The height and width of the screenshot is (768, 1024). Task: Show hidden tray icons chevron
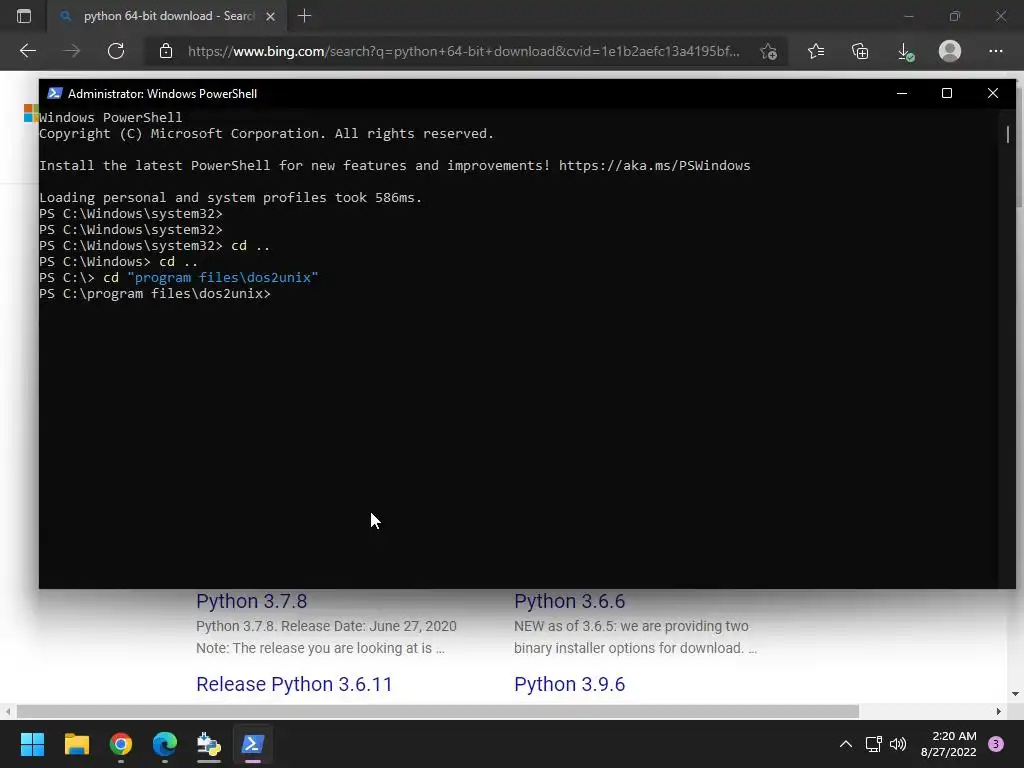846,744
